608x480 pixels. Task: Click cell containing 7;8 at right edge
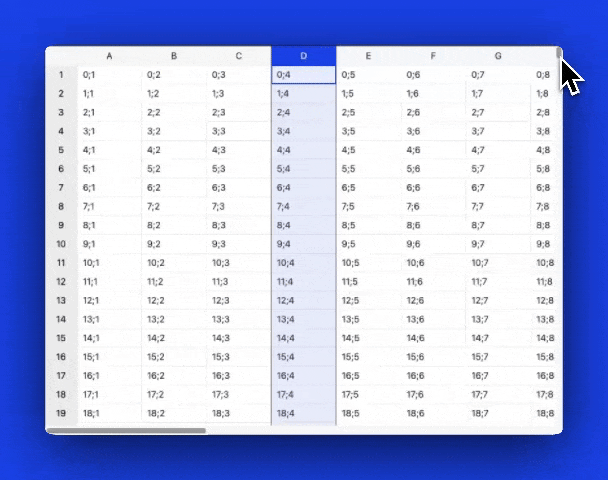545,206
